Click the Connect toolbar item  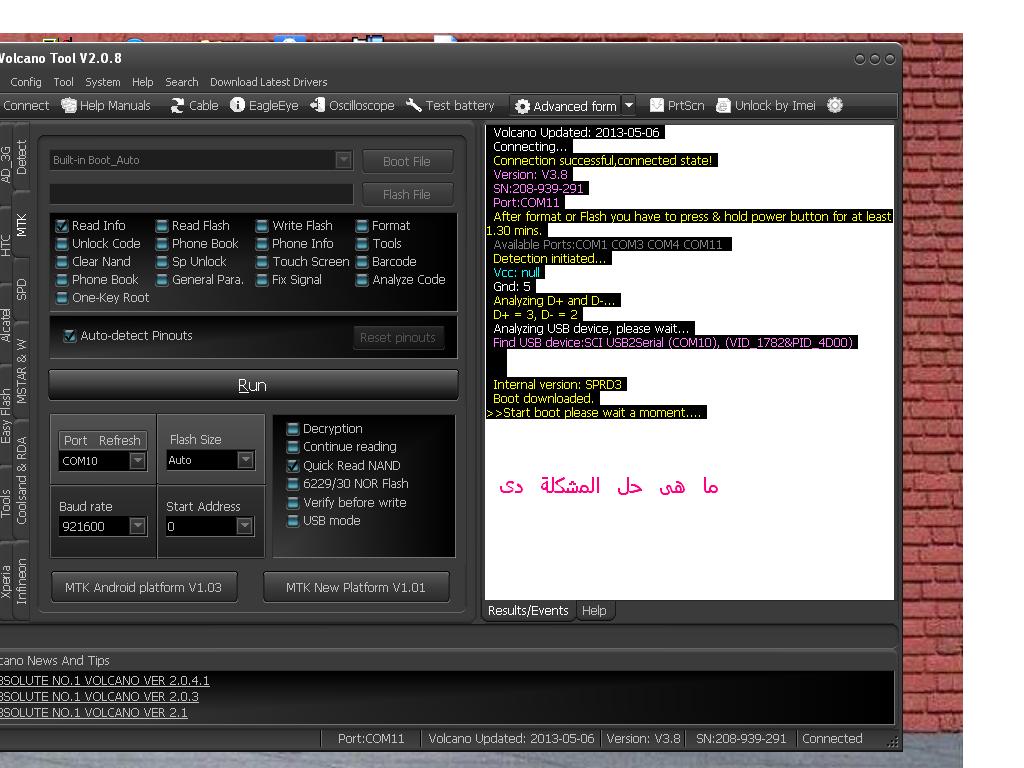point(25,105)
